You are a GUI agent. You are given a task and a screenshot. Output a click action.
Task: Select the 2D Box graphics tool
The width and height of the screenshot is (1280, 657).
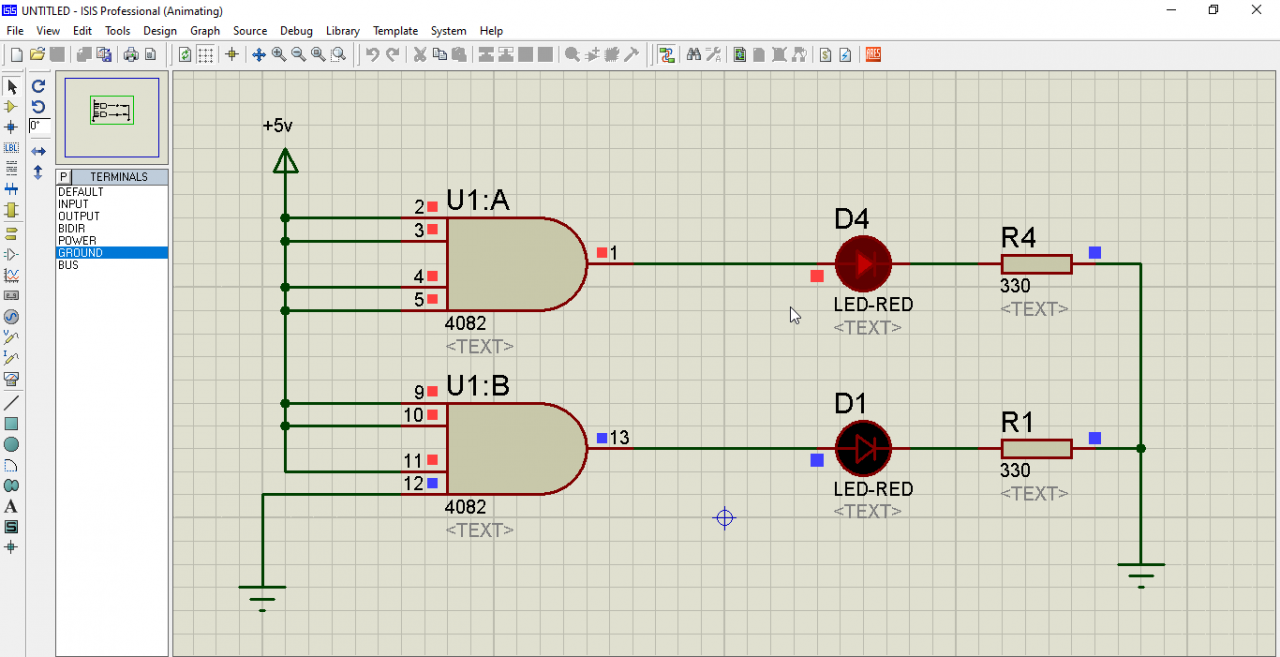pos(12,424)
